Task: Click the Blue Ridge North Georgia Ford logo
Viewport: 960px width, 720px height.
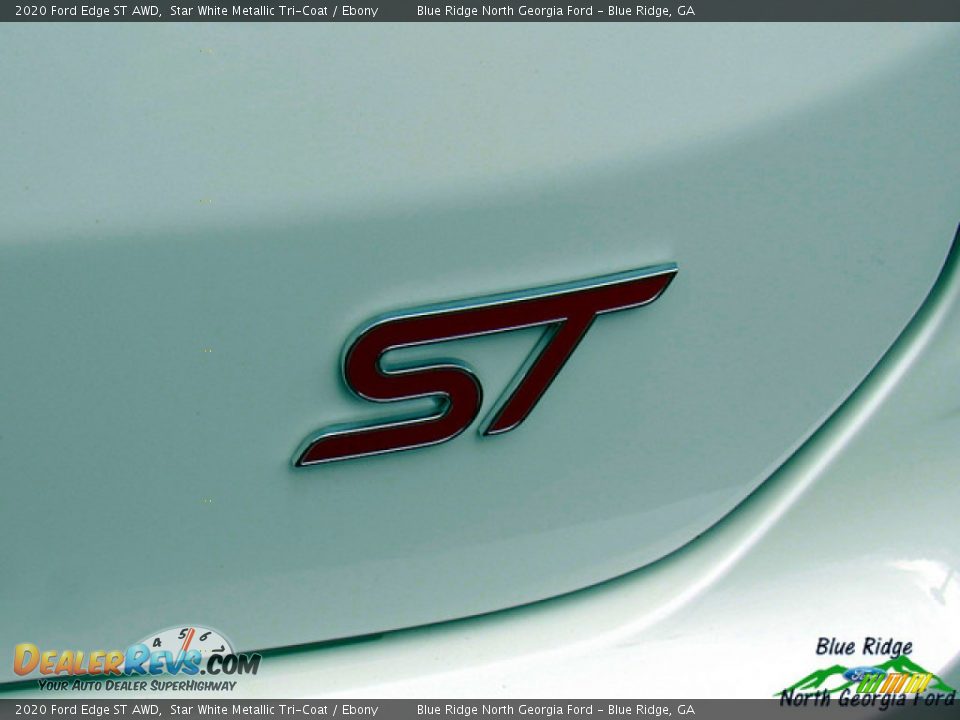Action: [866, 672]
